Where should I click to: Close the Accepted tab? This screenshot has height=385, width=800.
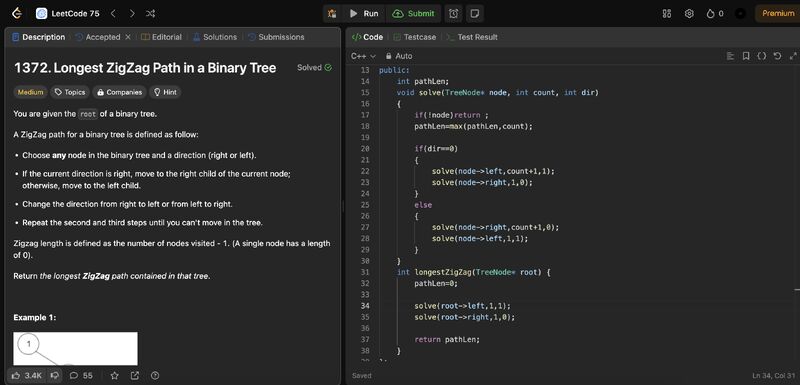[128, 37]
